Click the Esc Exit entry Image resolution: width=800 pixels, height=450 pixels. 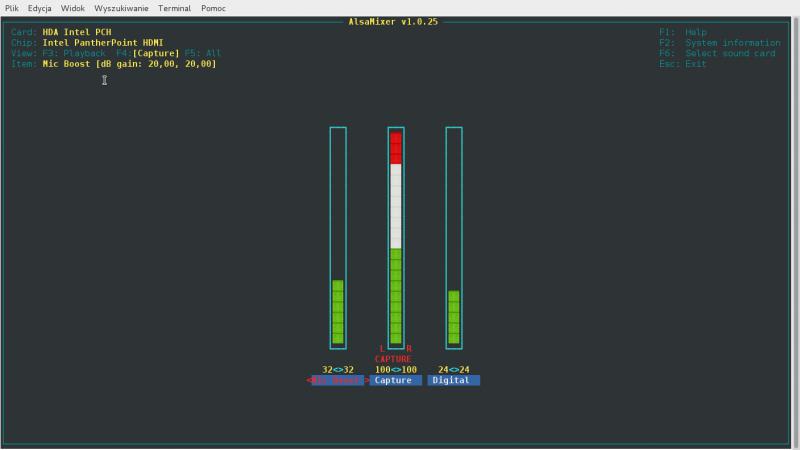[x=682, y=64]
